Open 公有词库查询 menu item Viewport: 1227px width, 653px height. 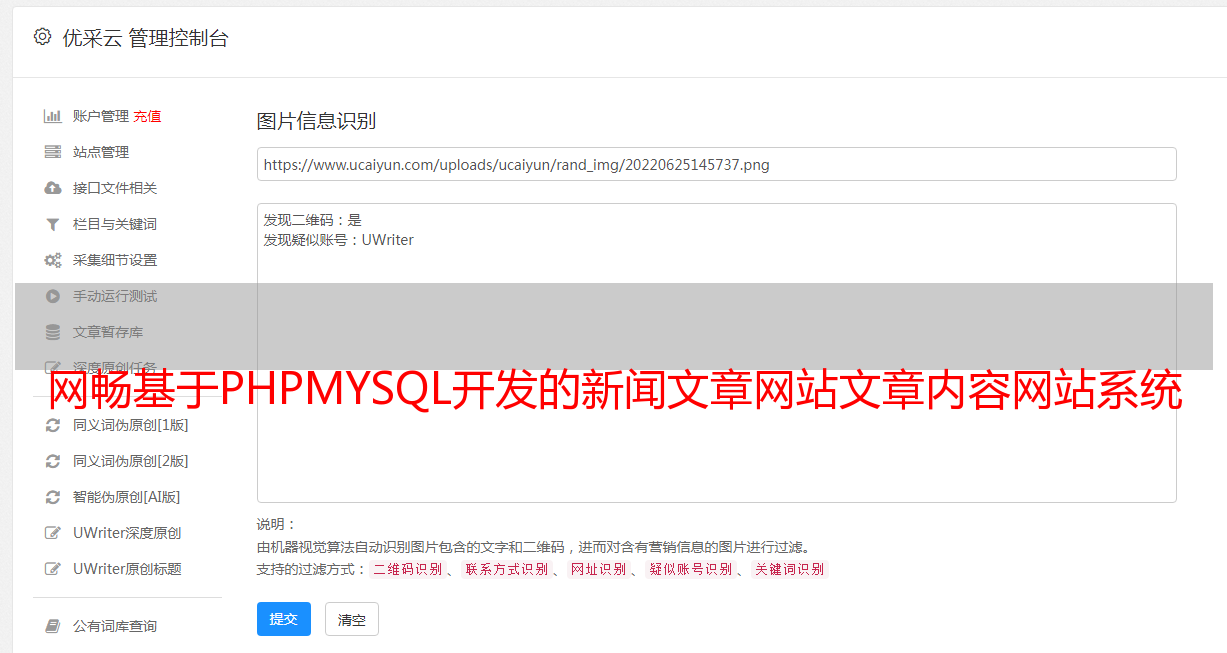(115, 626)
